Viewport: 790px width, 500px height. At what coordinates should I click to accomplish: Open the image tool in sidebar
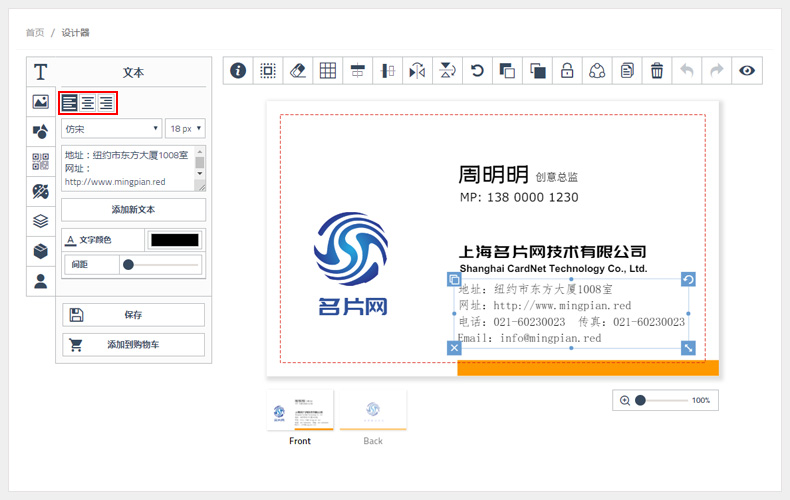[41, 102]
